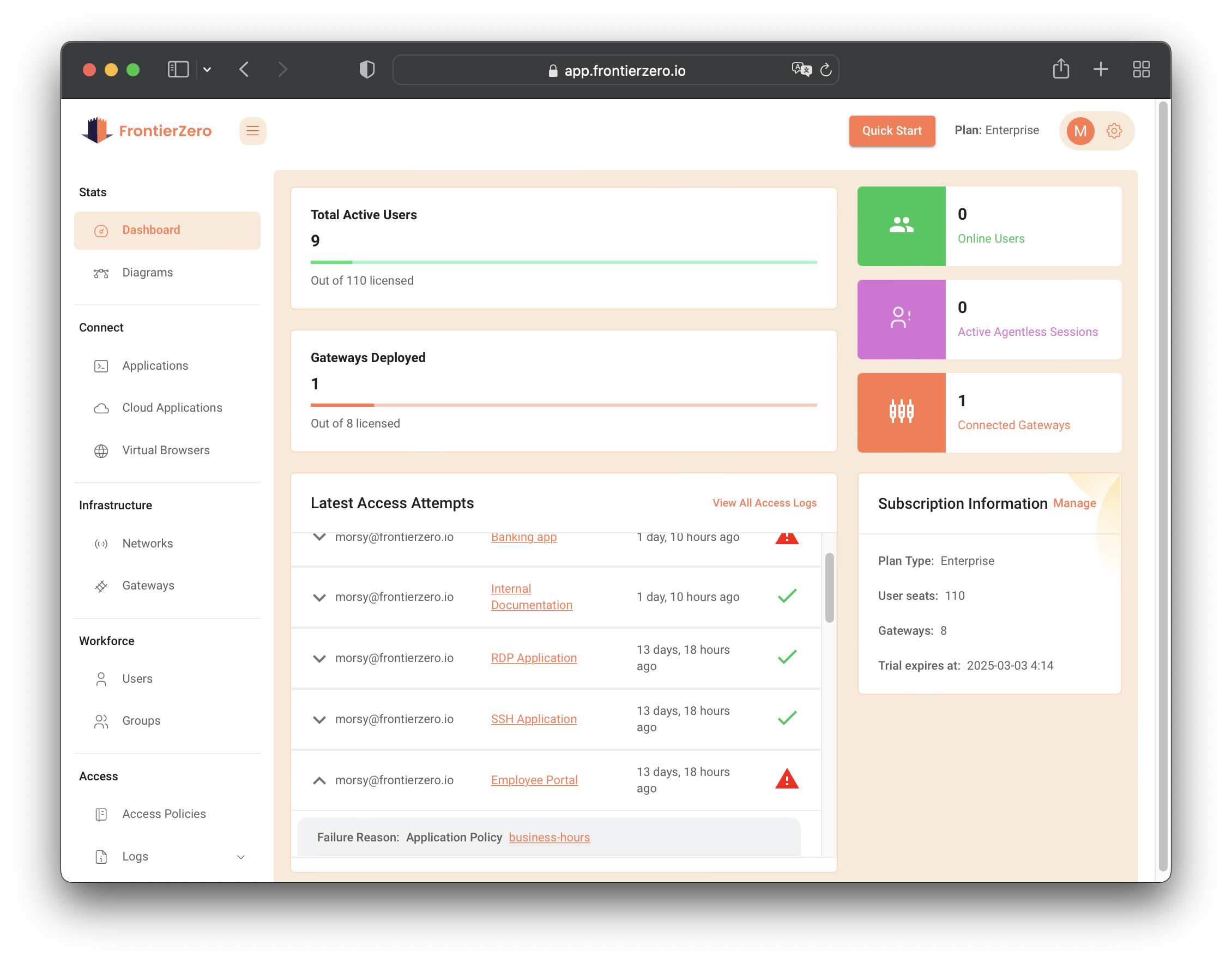Click the orange Connected Gateways icon tile

[902, 412]
